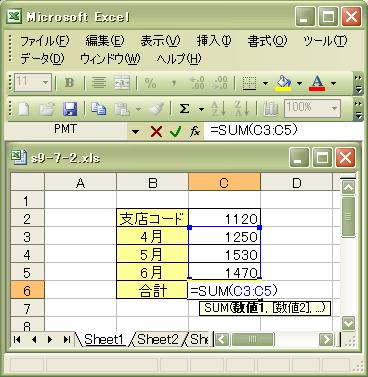
Task: Open ヘルプ(H) menu
Action: click(x=179, y=59)
